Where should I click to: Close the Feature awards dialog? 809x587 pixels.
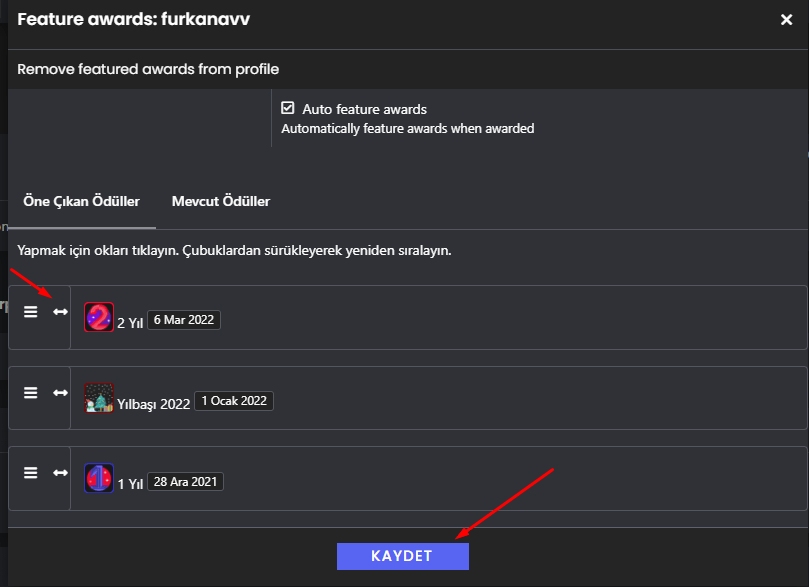coord(786,20)
